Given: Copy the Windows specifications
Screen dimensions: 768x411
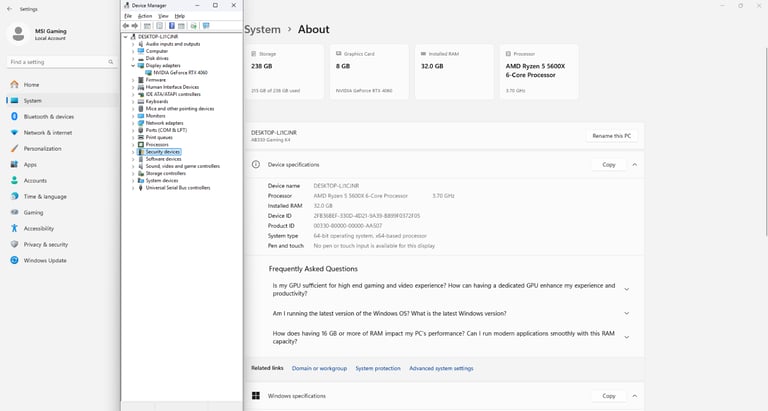Looking at the screenshot, I should 609,396.
